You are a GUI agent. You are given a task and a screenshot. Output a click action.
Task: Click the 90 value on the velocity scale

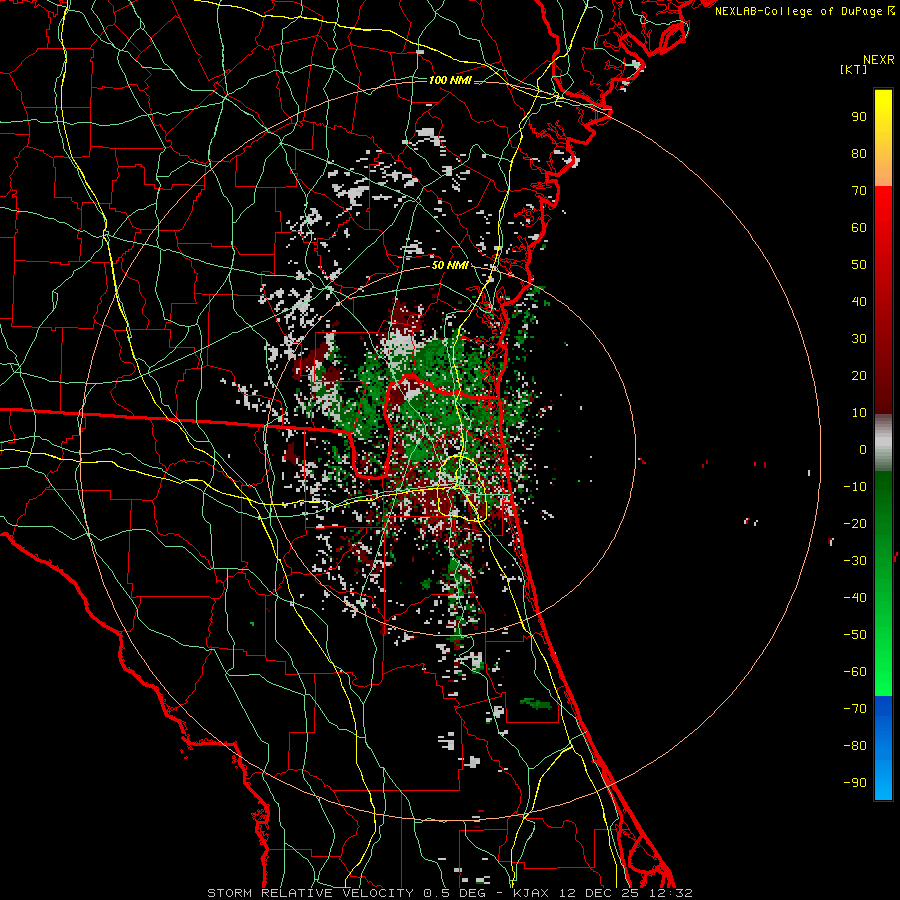[x=859, y=117]
